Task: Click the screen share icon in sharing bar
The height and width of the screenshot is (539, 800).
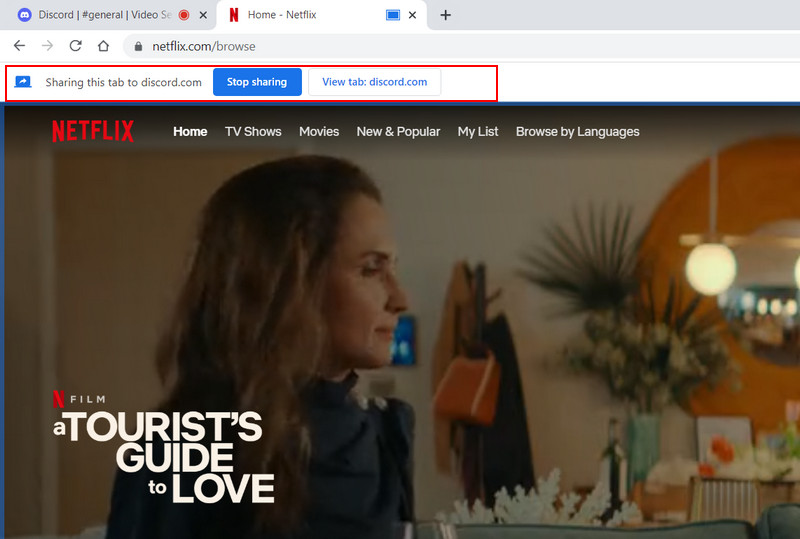Action: (x=23, y=82)
